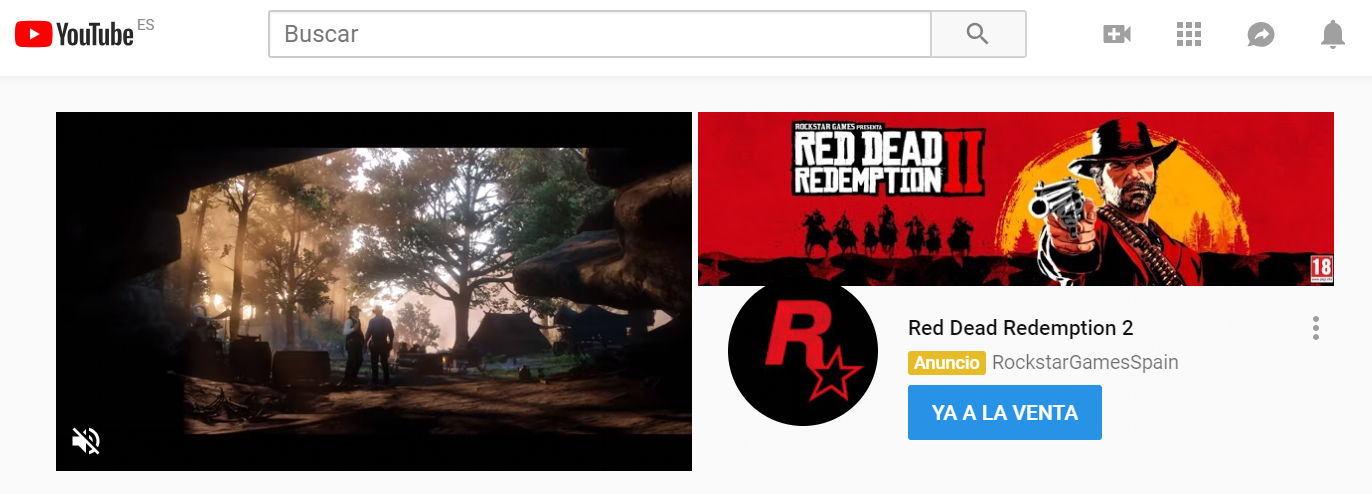
Task: Open the ad options three-dot menu
Action: [x=1316, y=328]
